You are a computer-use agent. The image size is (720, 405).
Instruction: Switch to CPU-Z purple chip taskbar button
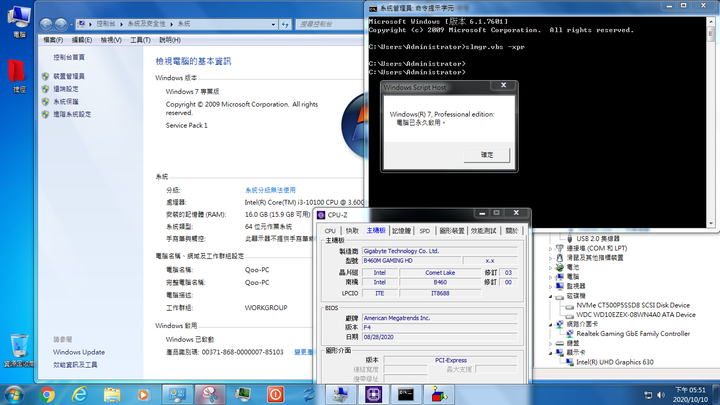(373, 394)
